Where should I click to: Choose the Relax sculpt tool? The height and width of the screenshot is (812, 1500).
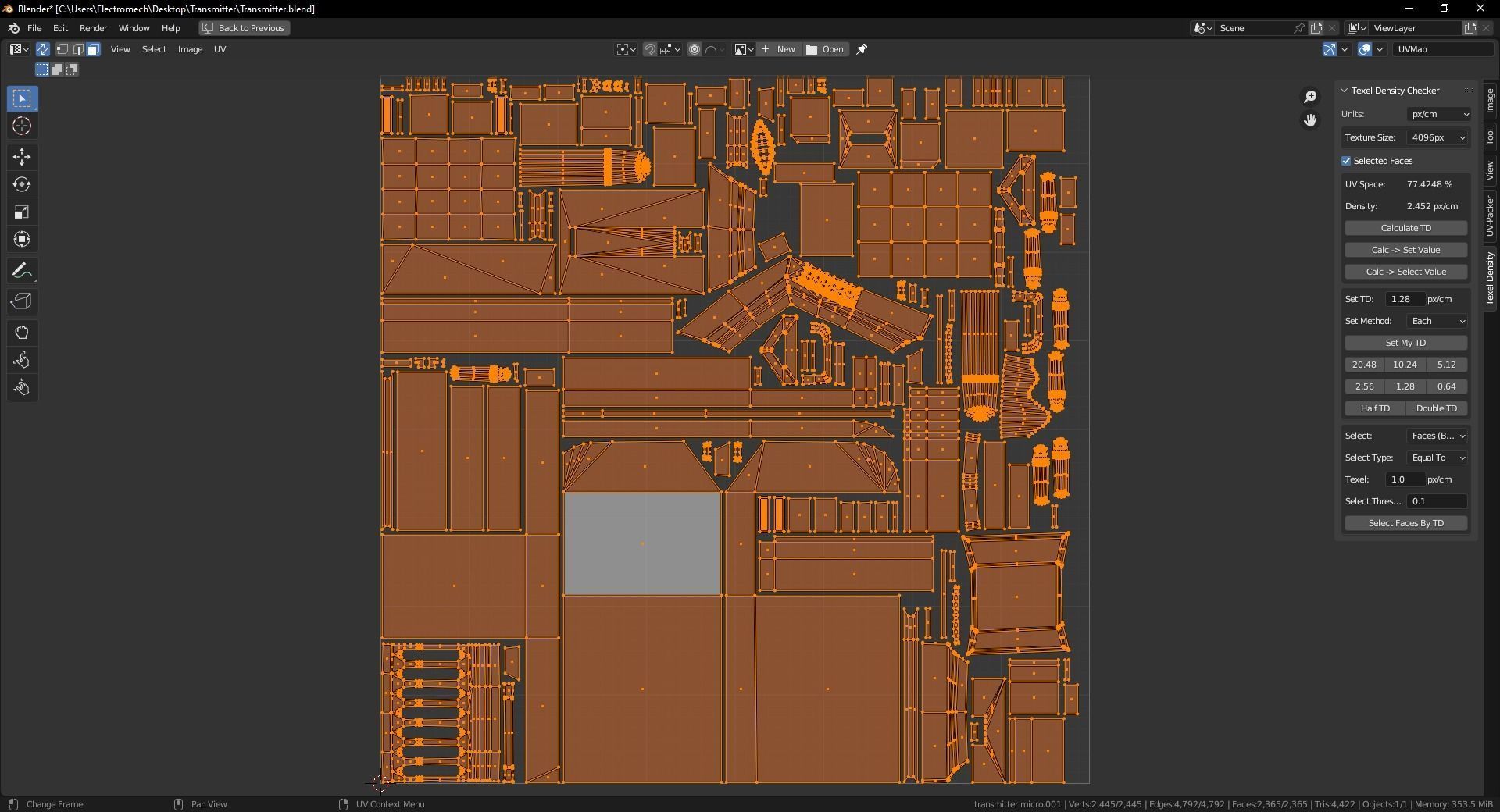tap(22, 360)
